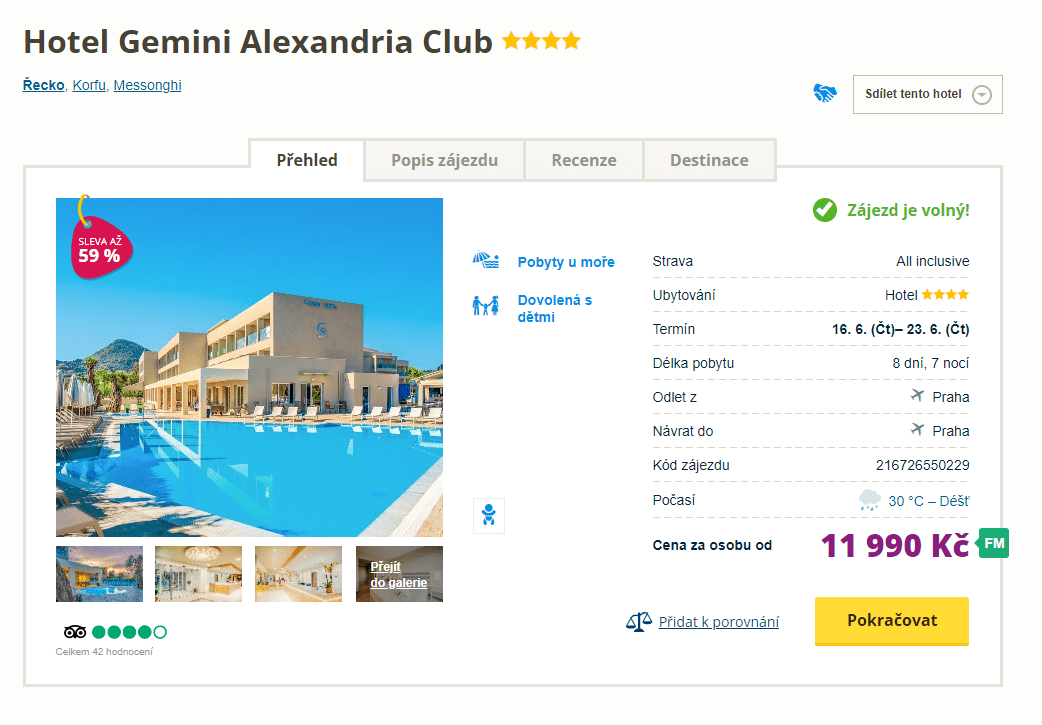Click the Přidat k porovnání link
1042x725 pixels.
coord(718,622)
